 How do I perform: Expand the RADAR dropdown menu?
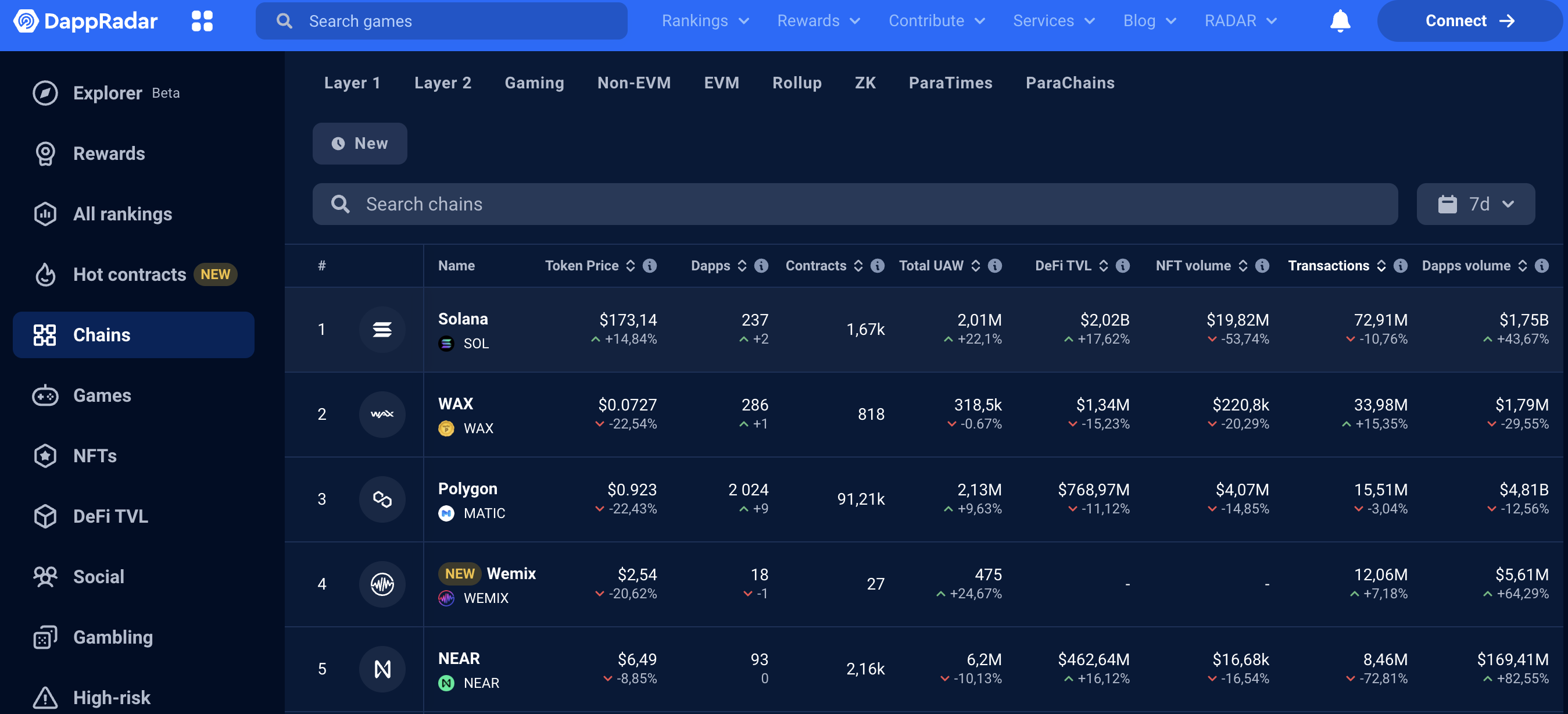coord(1241,21)
